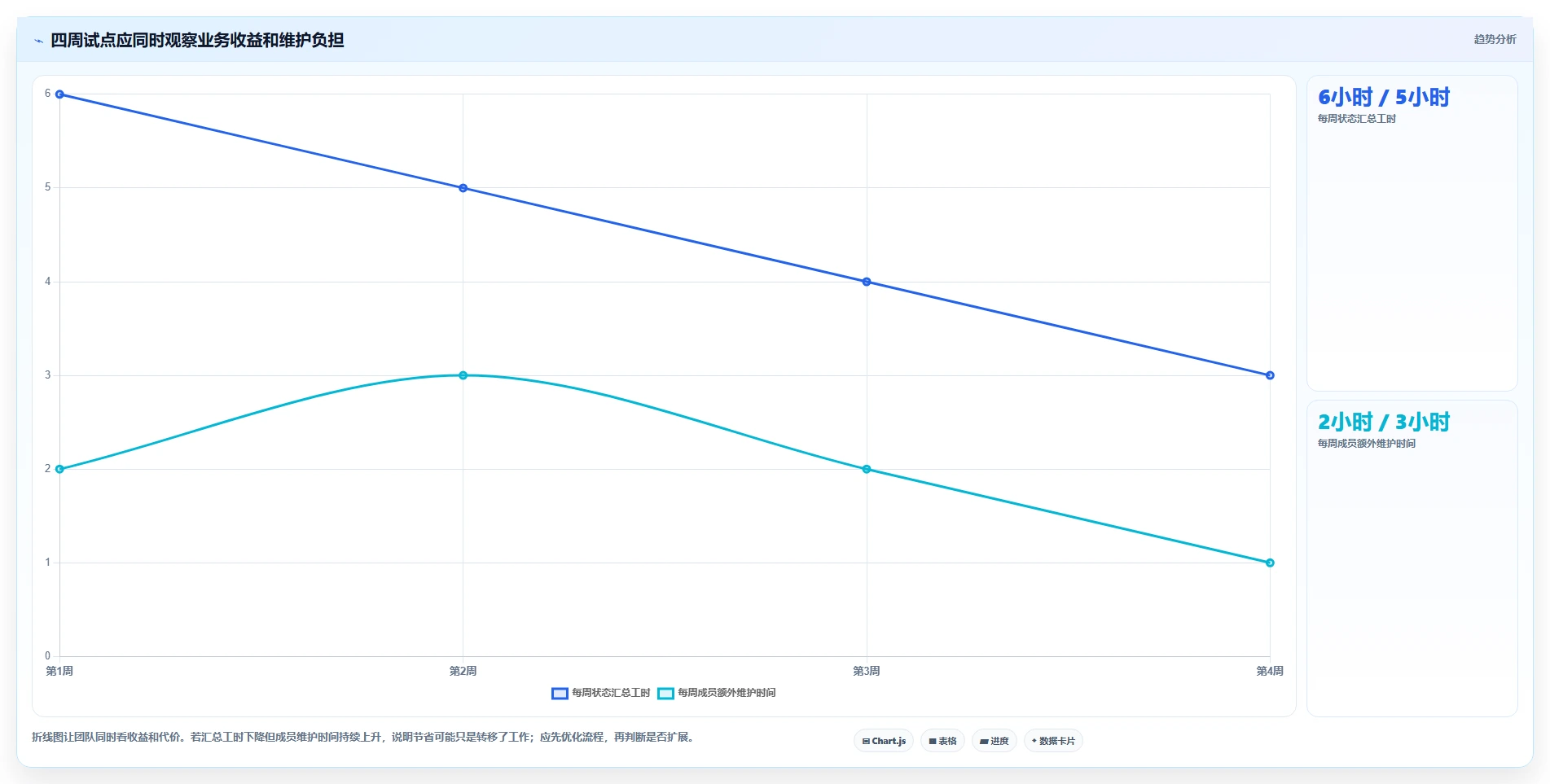Click the 第4周 x-axis label
This screenshot has width=1550, height=784.
1270,671
